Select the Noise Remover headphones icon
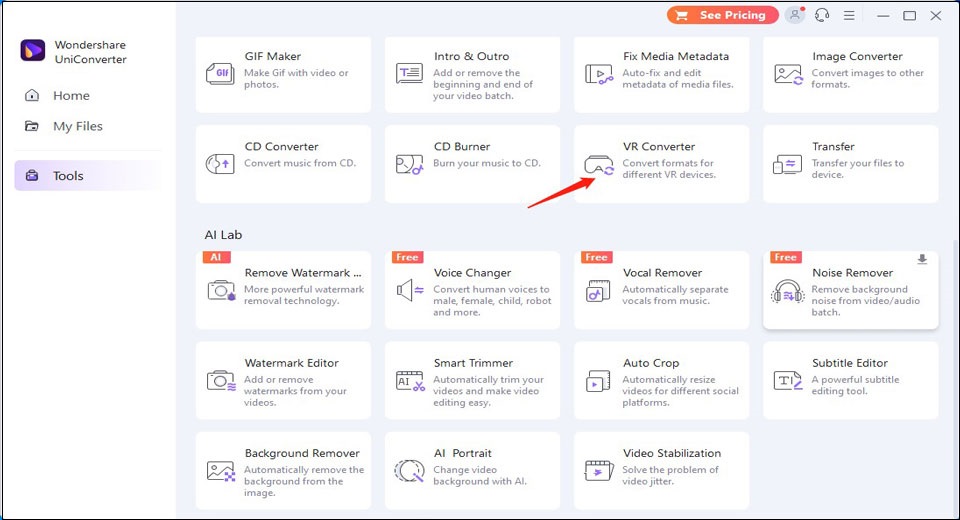960x520 pixels. click(x=788, y=291)
